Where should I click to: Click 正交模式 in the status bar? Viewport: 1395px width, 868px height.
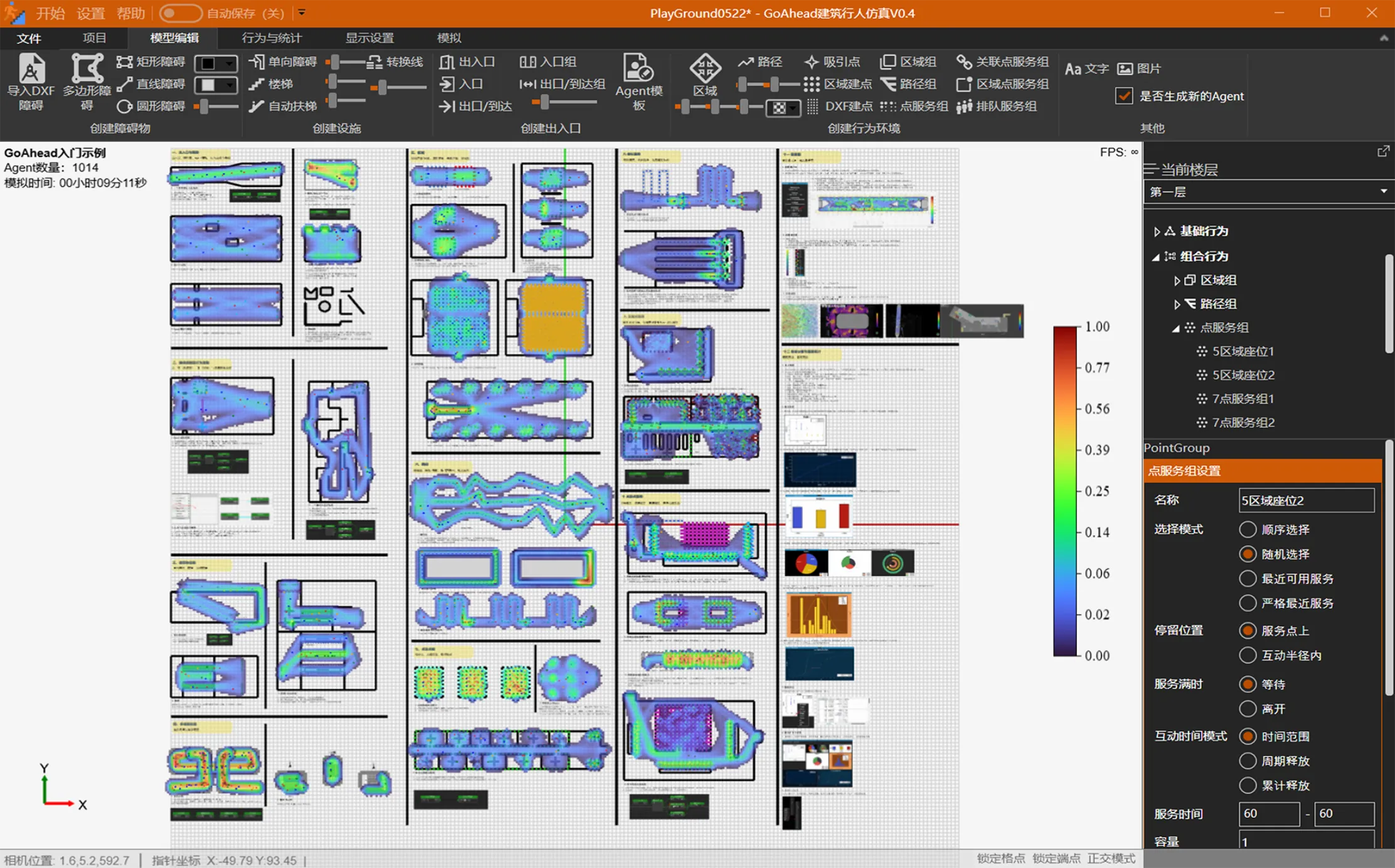point(1111,859)
